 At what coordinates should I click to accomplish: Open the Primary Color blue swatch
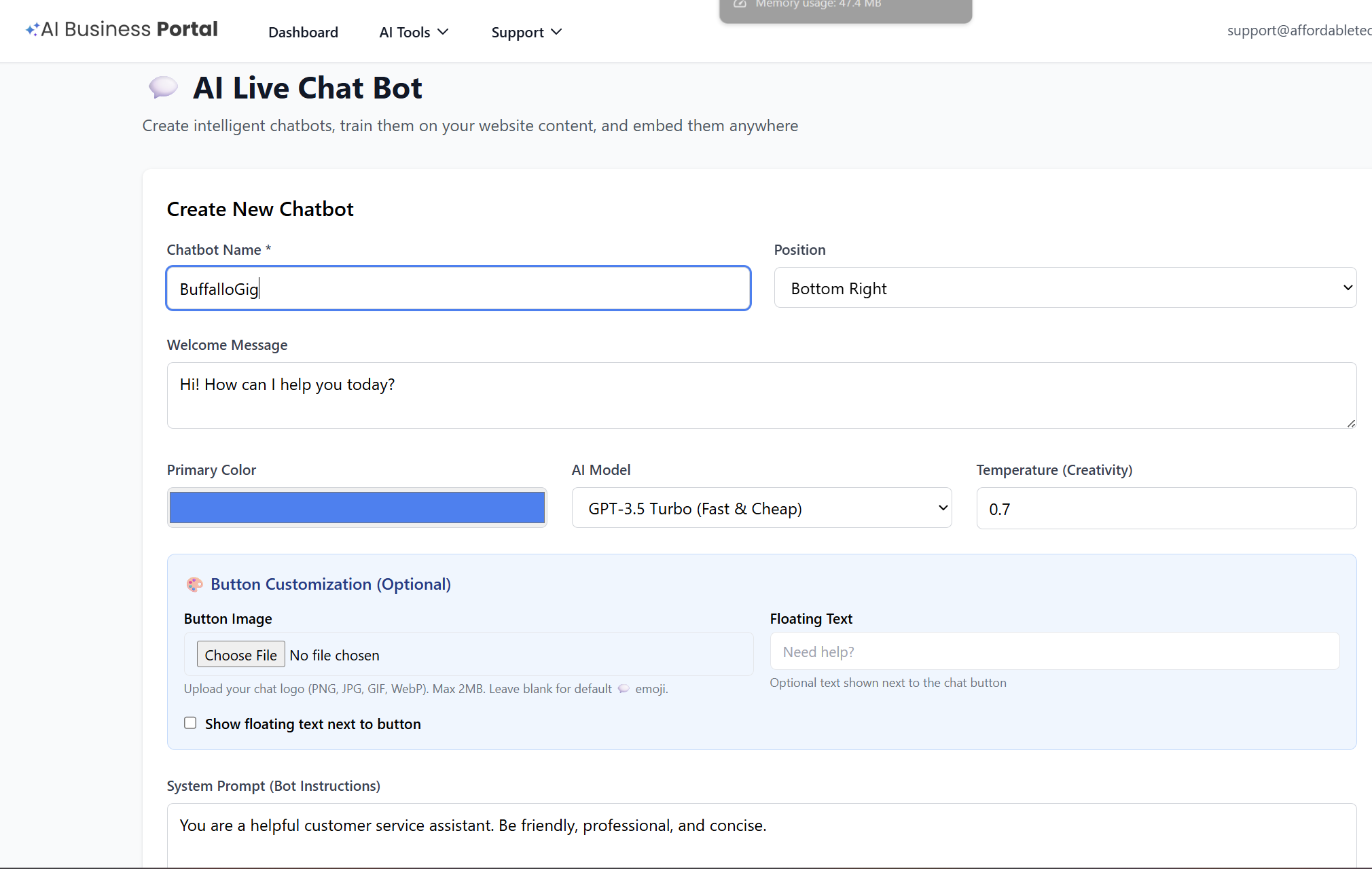click(357, 508)
